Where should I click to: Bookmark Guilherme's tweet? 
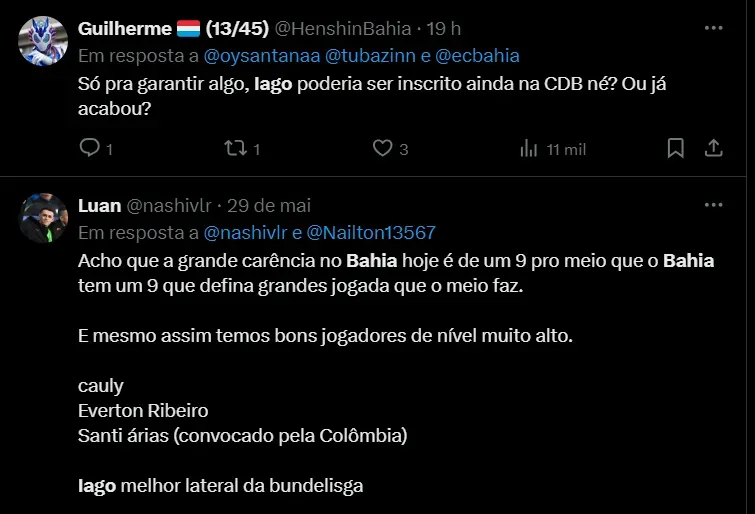pos(676,149)
